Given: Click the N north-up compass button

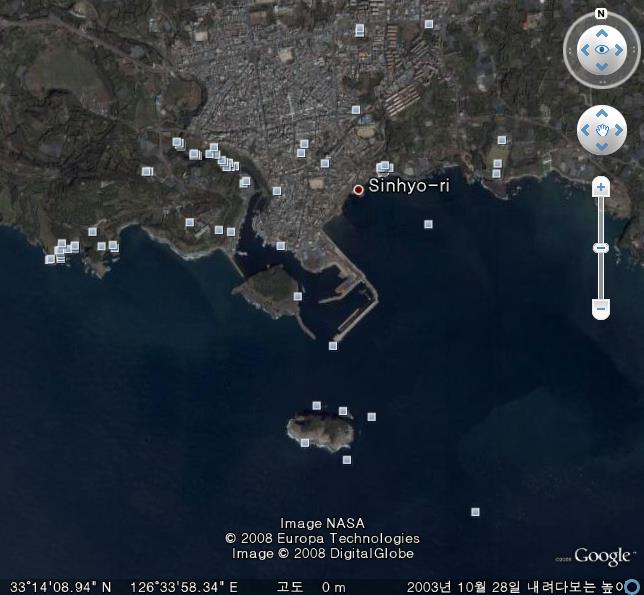Looking at the screenshot, I should (601, 14).
